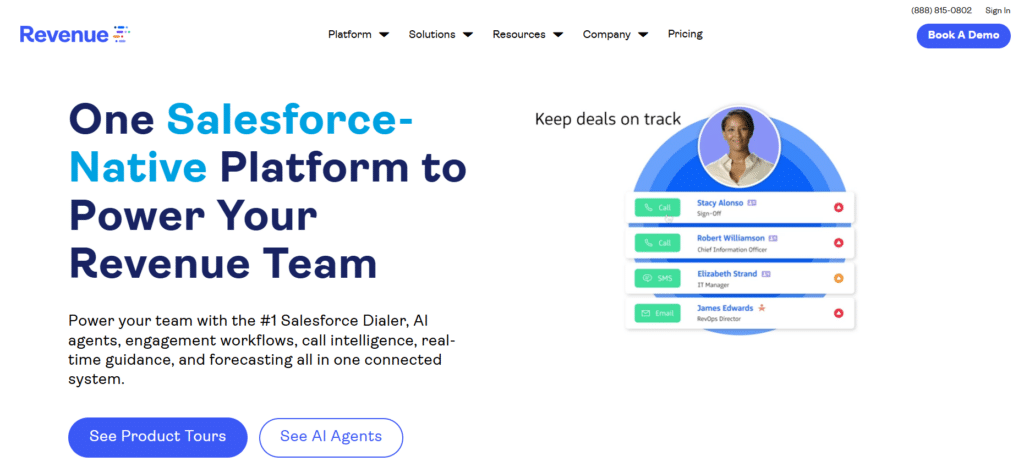Go to the Pricing page
Viewport: 1024px width, 467px height.
point(685,34)
